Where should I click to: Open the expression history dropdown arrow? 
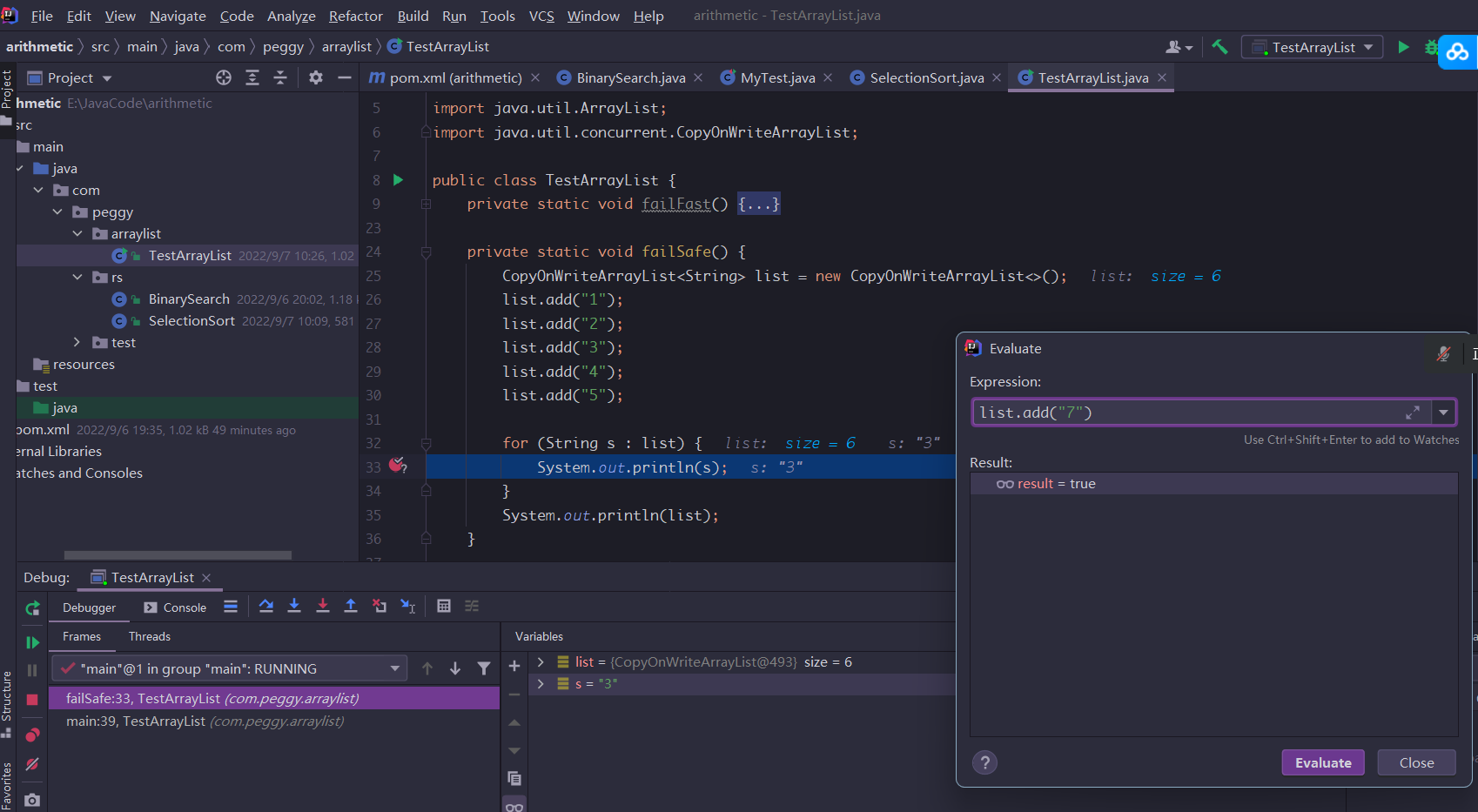coord(1443,413)
